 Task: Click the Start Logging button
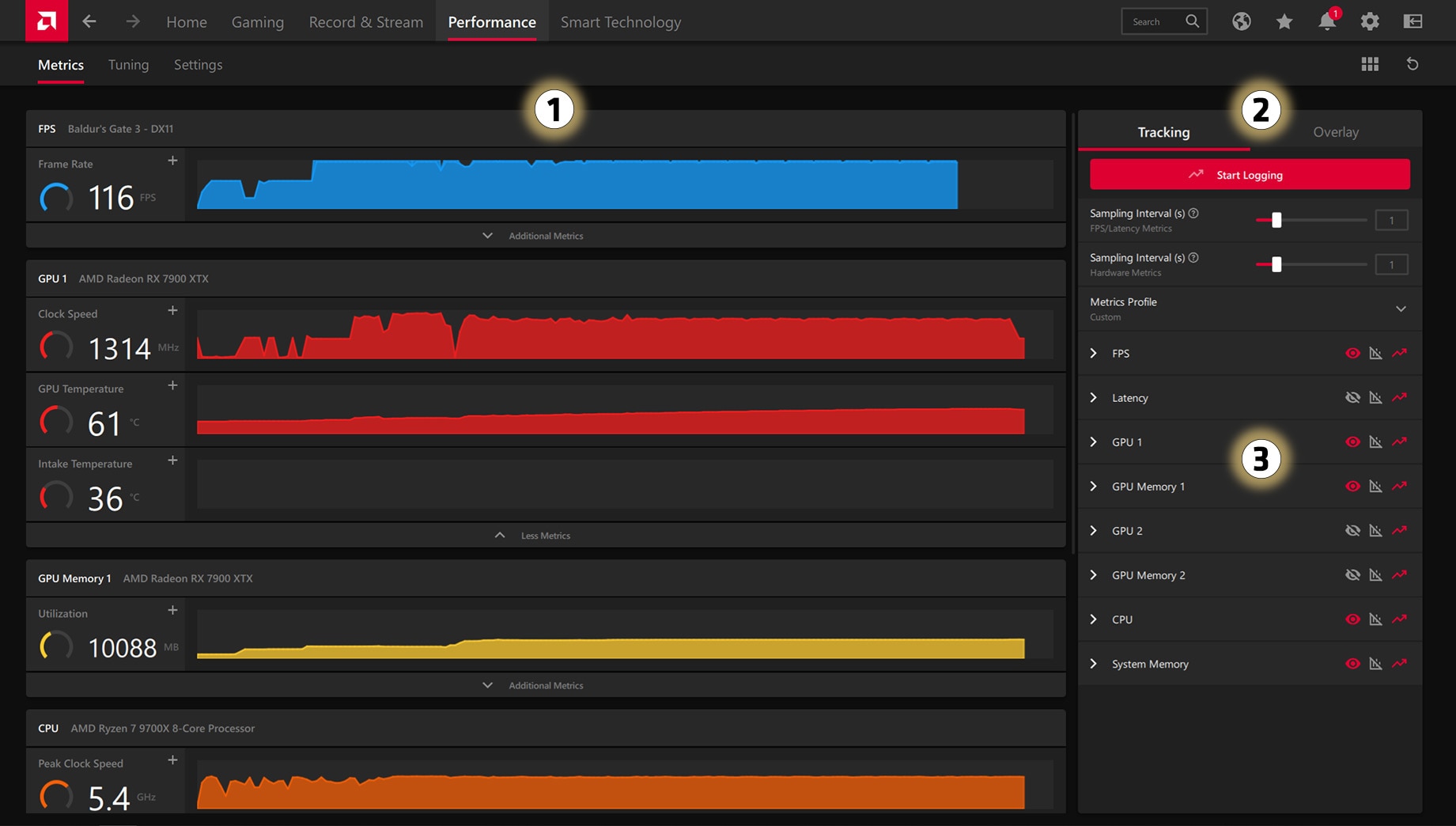pos(1250,174)
